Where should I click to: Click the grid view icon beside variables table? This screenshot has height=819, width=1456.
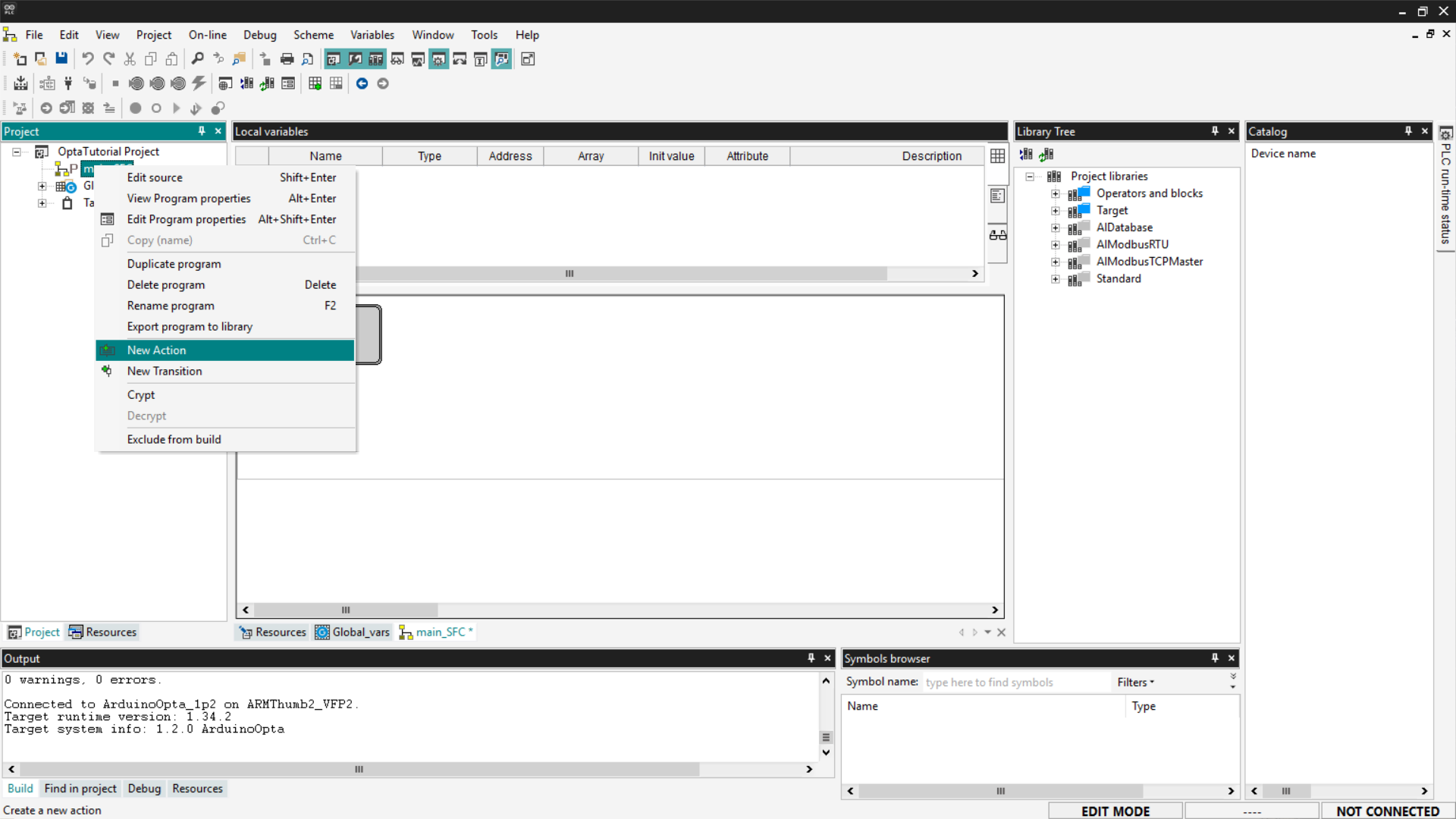coord(997,155)
